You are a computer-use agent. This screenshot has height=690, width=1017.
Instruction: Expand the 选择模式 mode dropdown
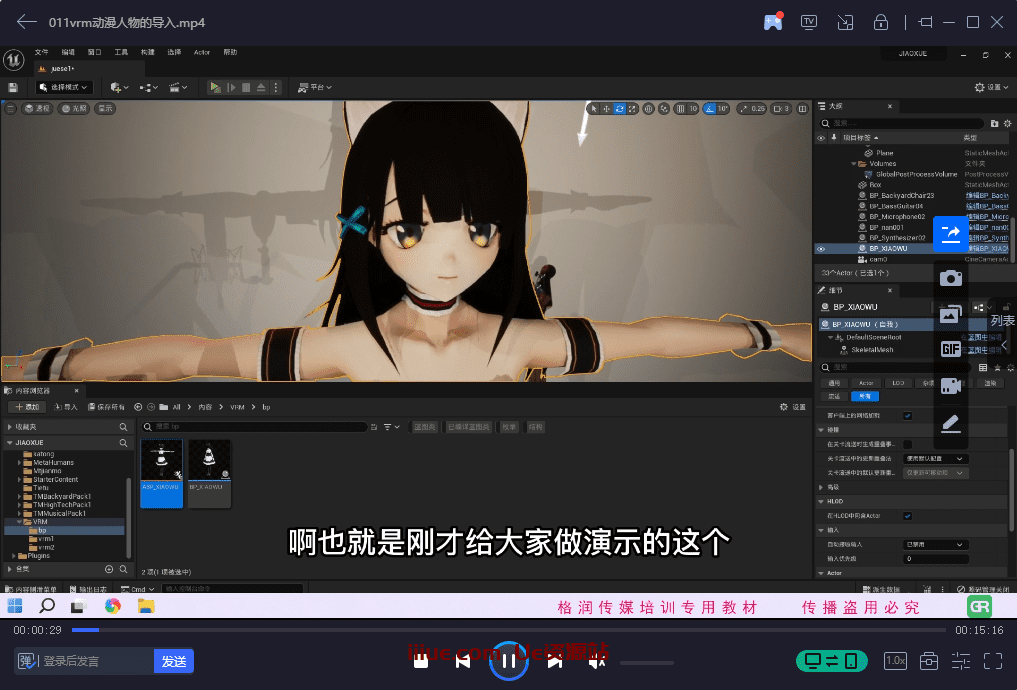coord(64,87)
